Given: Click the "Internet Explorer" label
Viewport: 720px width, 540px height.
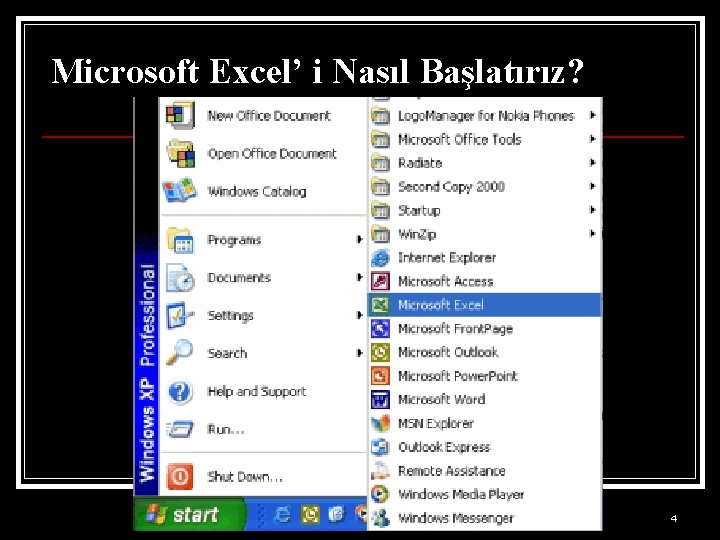Looking at the screenshot, I should pyautogui.click(x=447, y=258).
